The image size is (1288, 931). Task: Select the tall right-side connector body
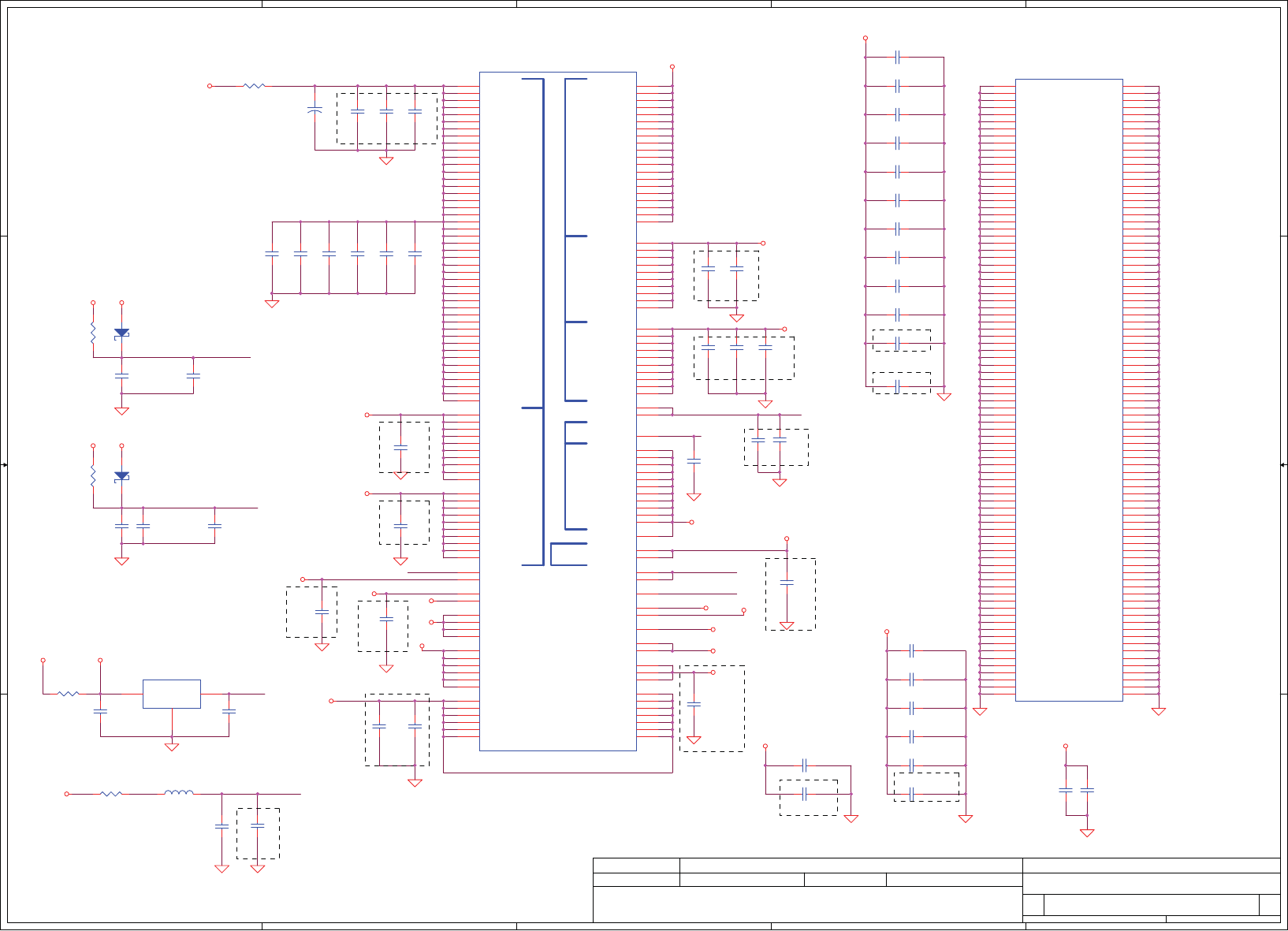click(1069, 390)
